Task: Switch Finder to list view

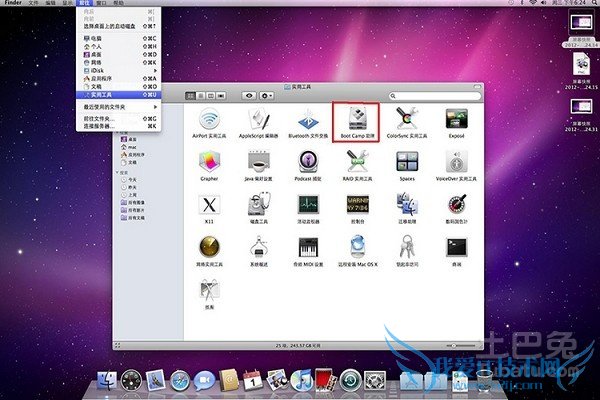Action: click(201, 96)
